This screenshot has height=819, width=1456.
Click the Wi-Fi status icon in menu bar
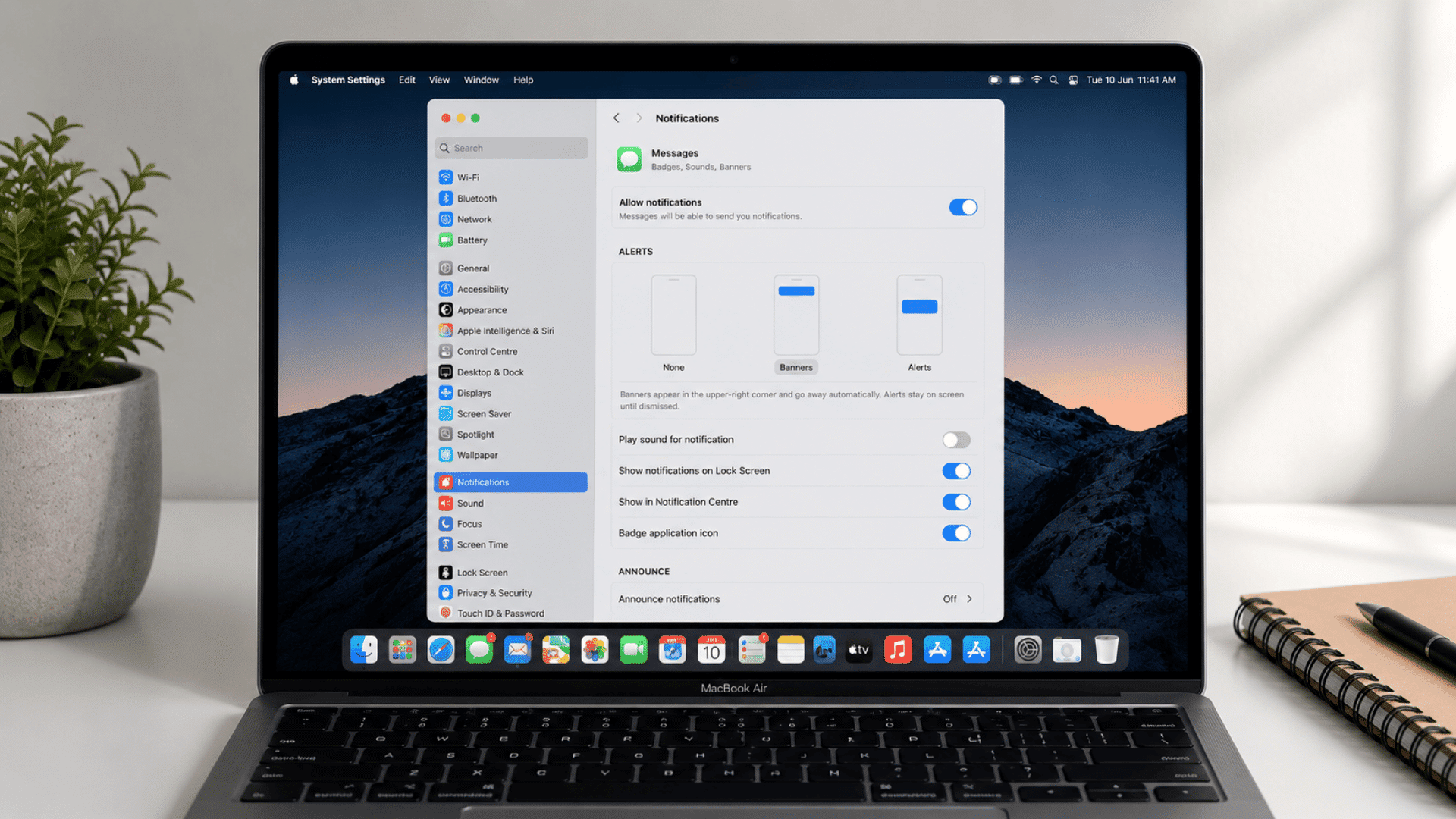(x=1036, y=80)
